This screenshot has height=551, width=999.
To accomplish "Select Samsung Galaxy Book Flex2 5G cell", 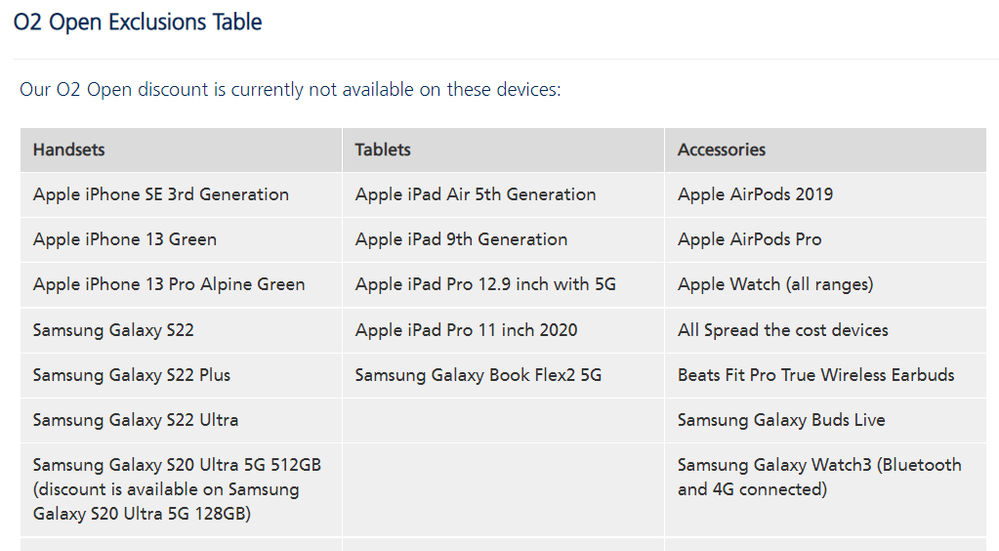I will 478,376.
